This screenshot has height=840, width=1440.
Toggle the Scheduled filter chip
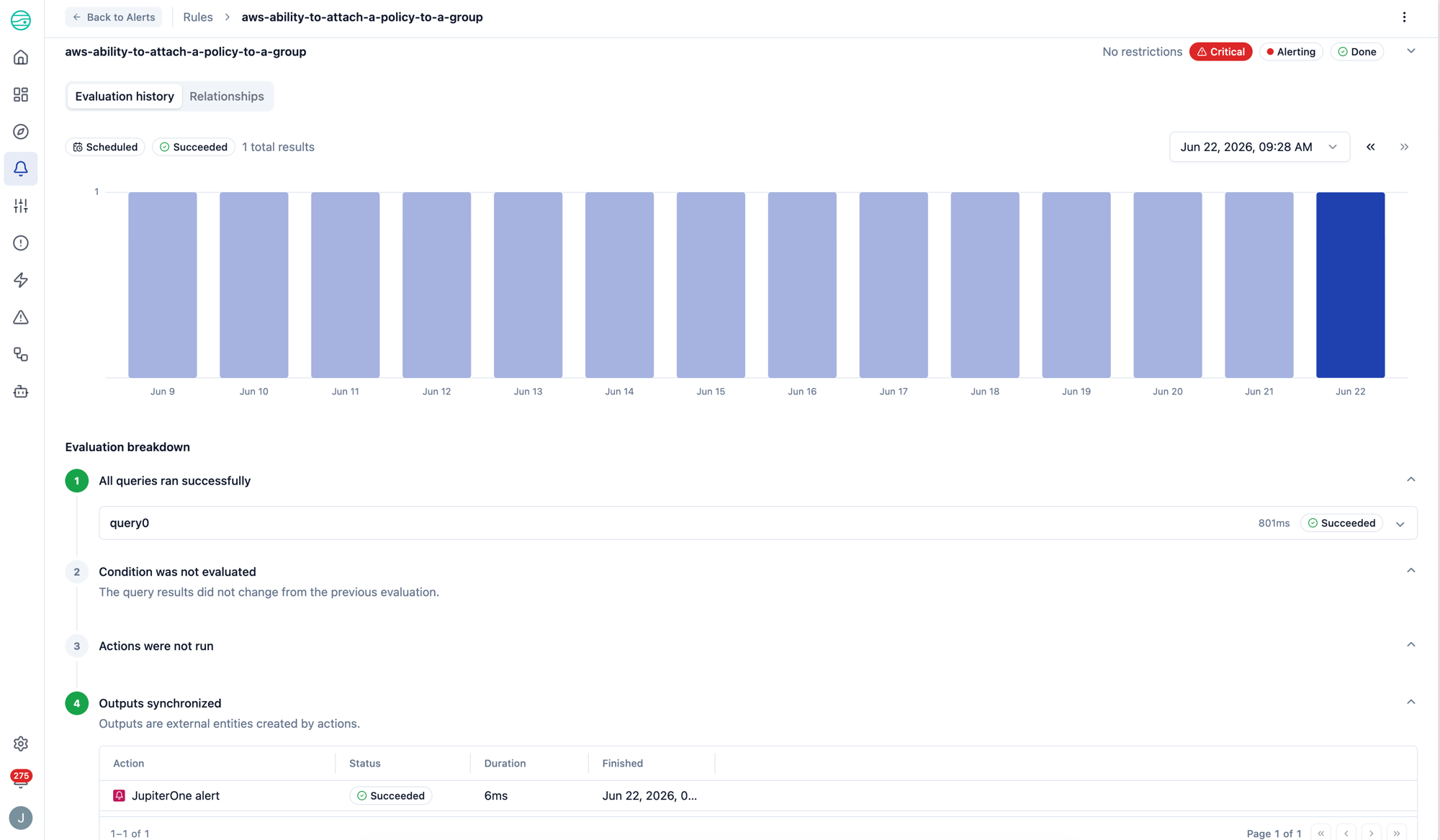pyautogui.click(x=105, y=147)
